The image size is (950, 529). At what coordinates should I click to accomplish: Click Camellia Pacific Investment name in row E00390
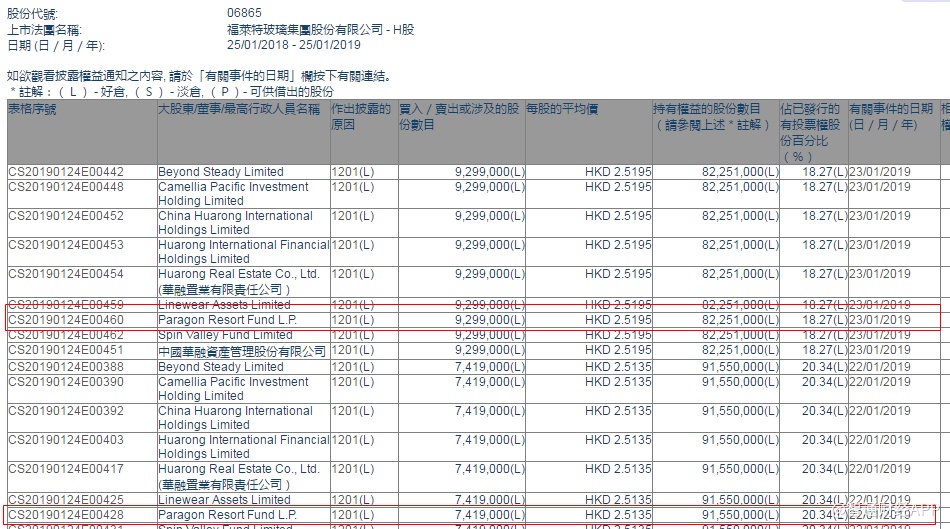click(233, 389)
